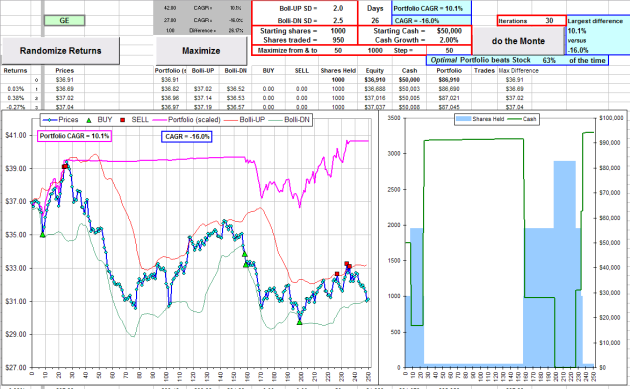Image resolution: width=630 pixels, height=389 pixels.
Task: Select the Days value 26 cell
Action: 375,20
